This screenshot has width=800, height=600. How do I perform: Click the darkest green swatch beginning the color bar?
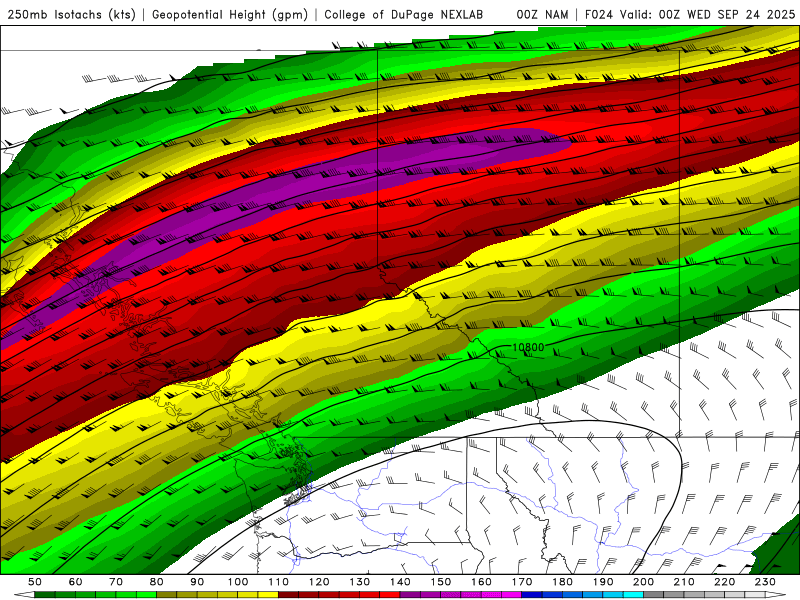pyautogui.click(x=45, y=594)
